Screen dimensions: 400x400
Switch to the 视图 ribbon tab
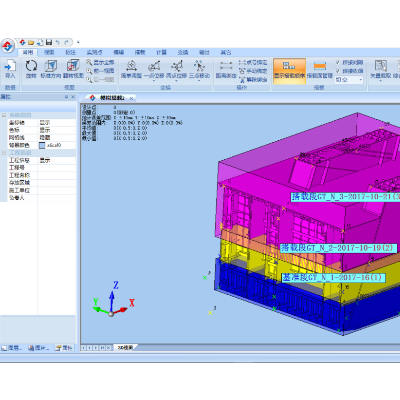(49, 52)
